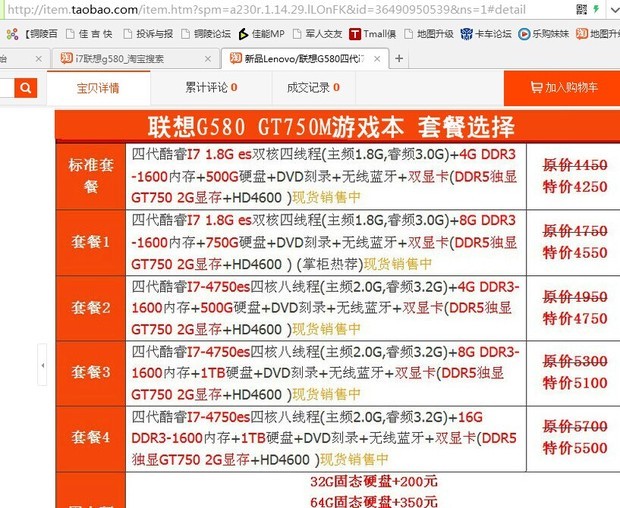Close the i7联想g580_淘宝搜索 tab
The height and width of the screenshot is (508, 620).
pos(208,59)
